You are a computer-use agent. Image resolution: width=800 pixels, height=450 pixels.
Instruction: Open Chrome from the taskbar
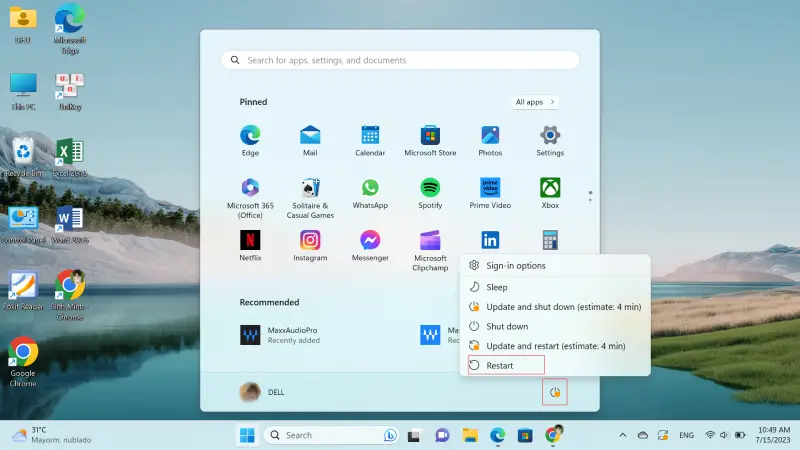553,435
